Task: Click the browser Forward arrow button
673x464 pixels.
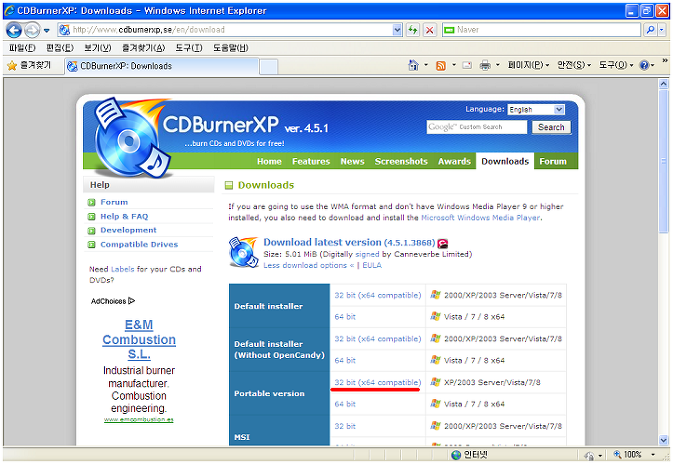Action: pyautogui.click(x=32, y=30)
